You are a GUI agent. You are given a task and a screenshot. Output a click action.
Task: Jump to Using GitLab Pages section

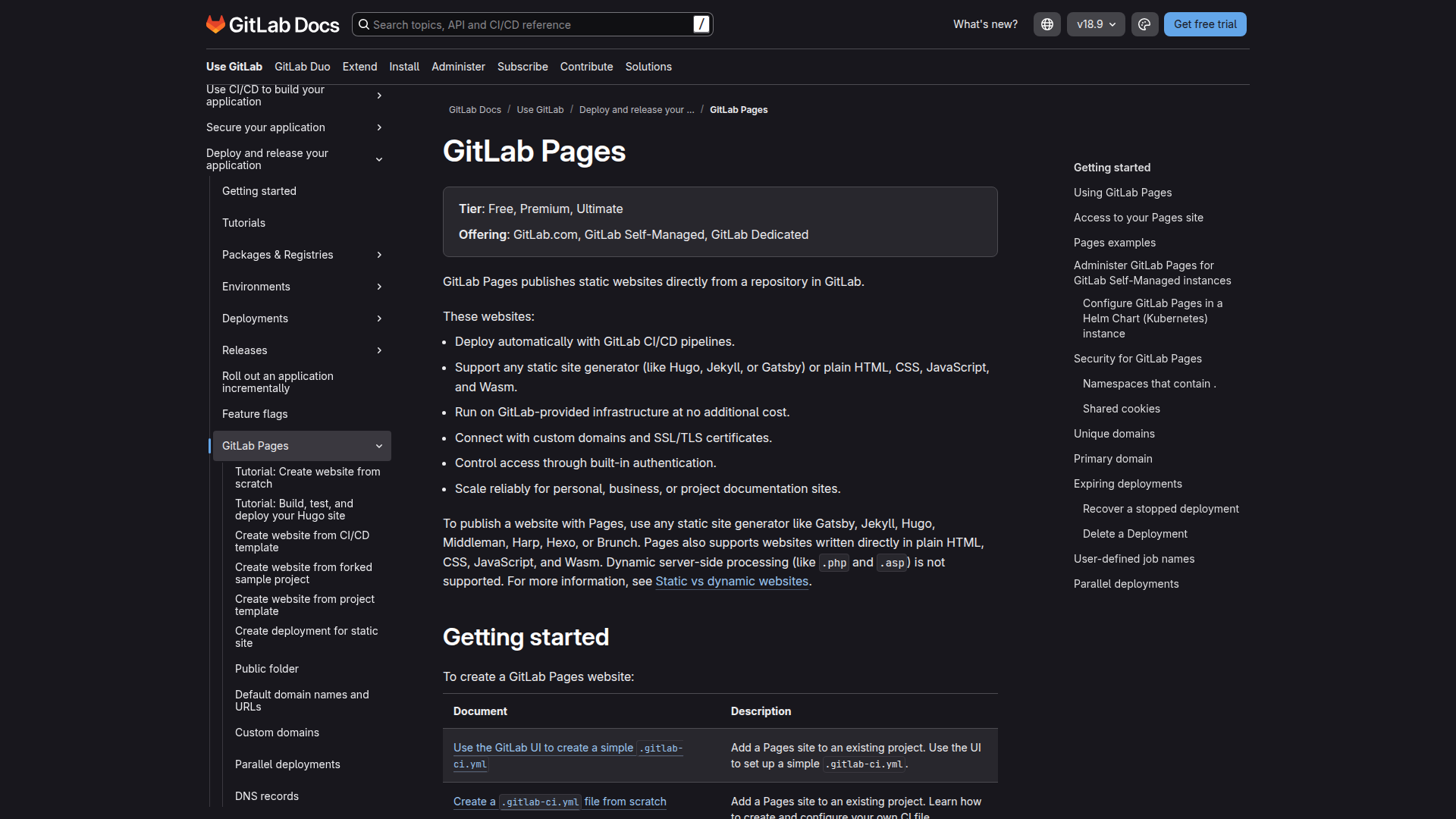(x=1122, y=193)
